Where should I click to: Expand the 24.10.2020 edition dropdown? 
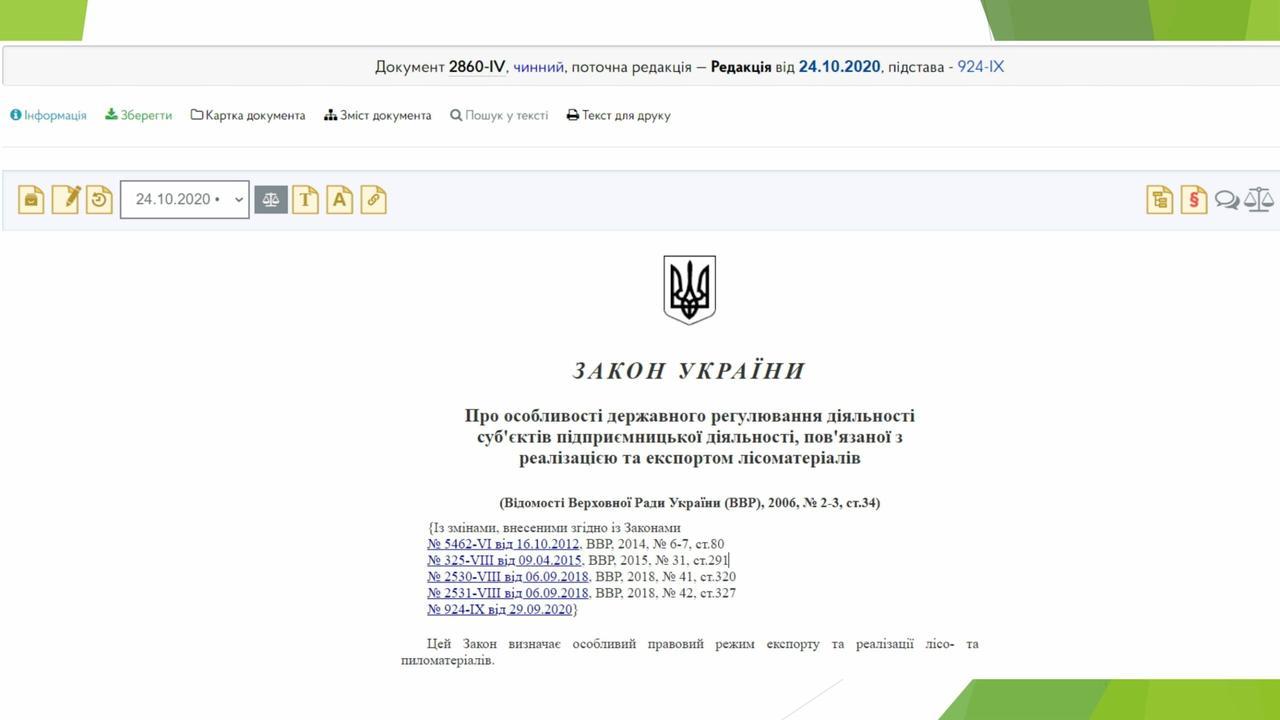(x=184, y=200)
